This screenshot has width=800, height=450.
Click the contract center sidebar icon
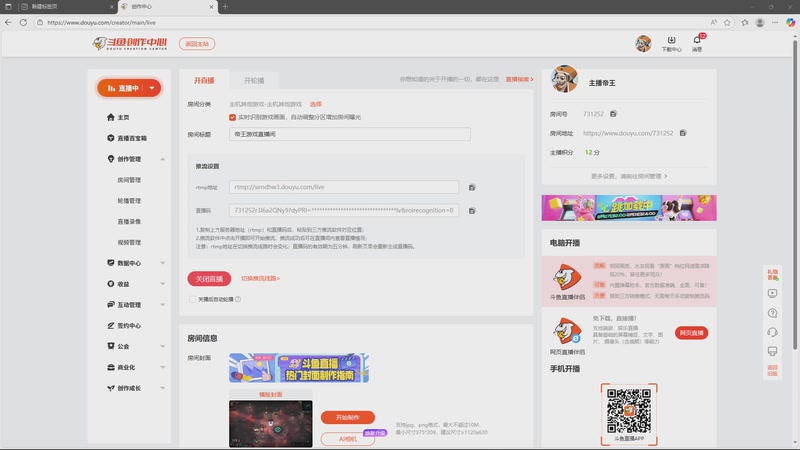[x=111, y=326]
